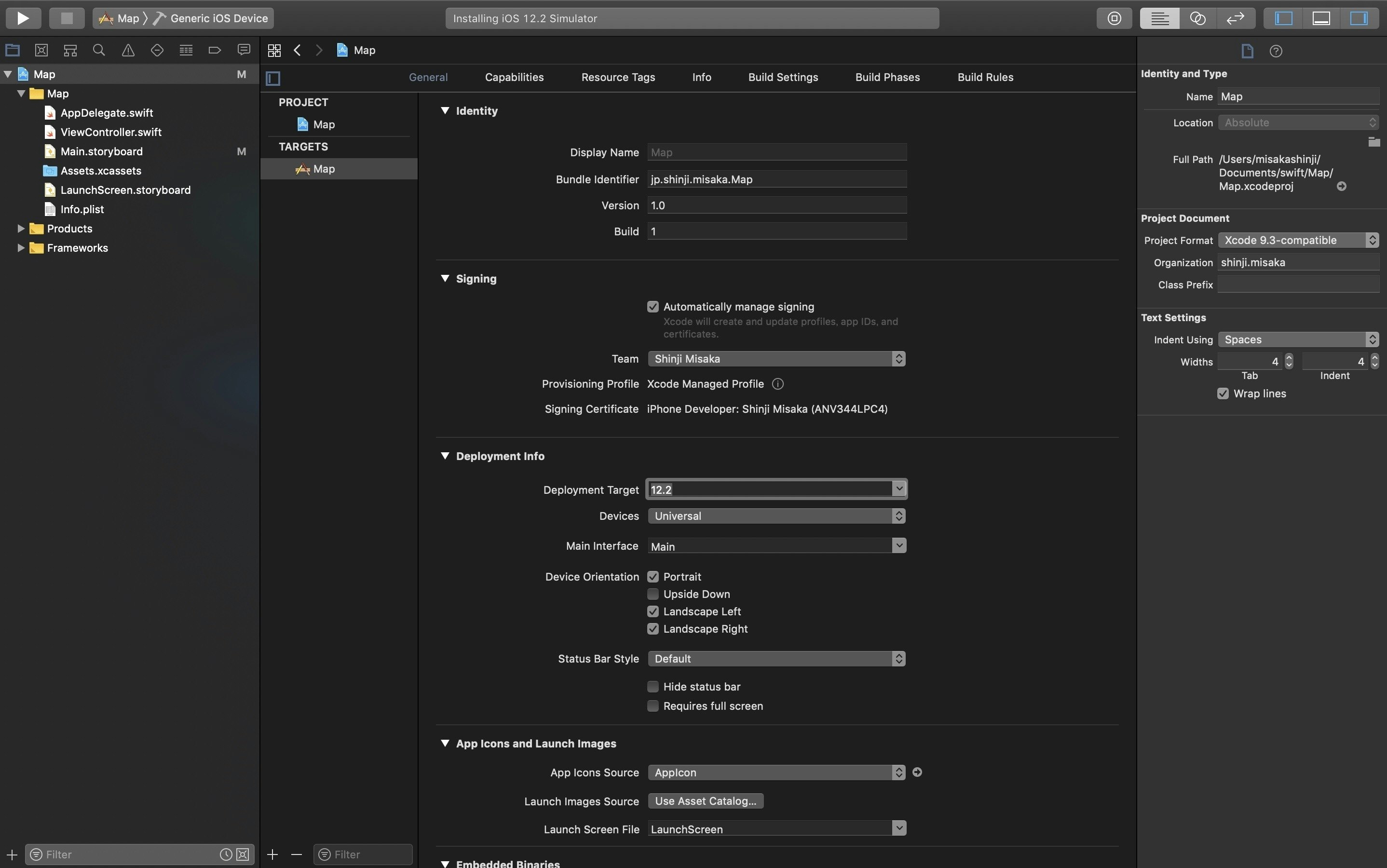Open the App Icons Source dropdown
Viewport: 1387px width, 868px height.
[777, 772]
